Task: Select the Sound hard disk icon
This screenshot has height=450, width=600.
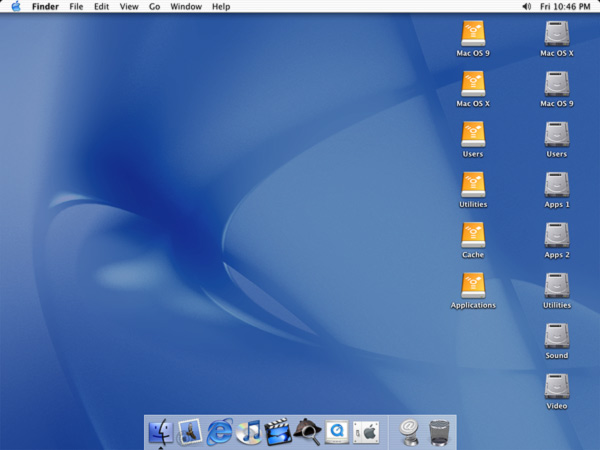Action: 557,336
